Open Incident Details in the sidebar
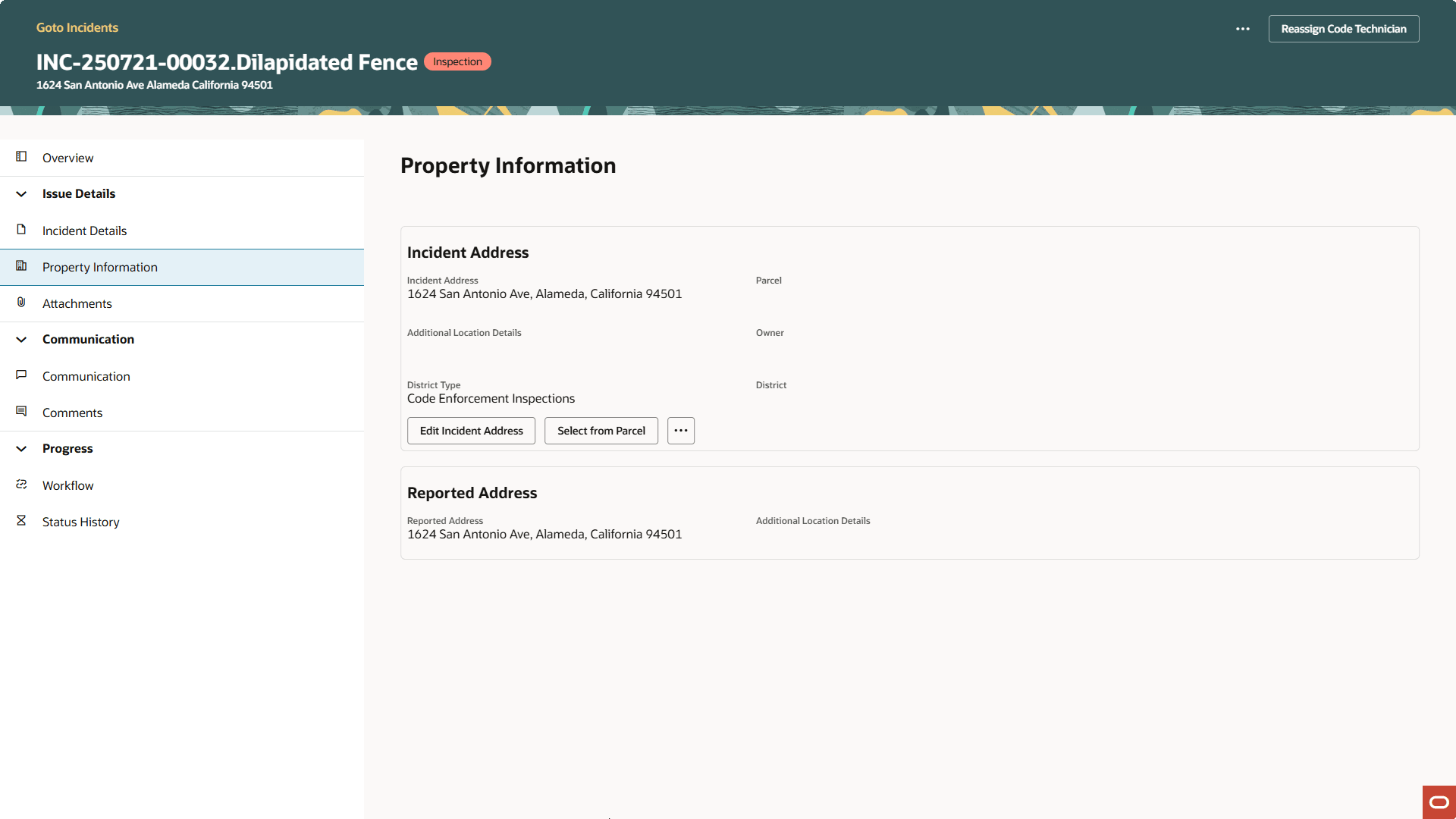1456x819 pixels. [x=84, y=231]
